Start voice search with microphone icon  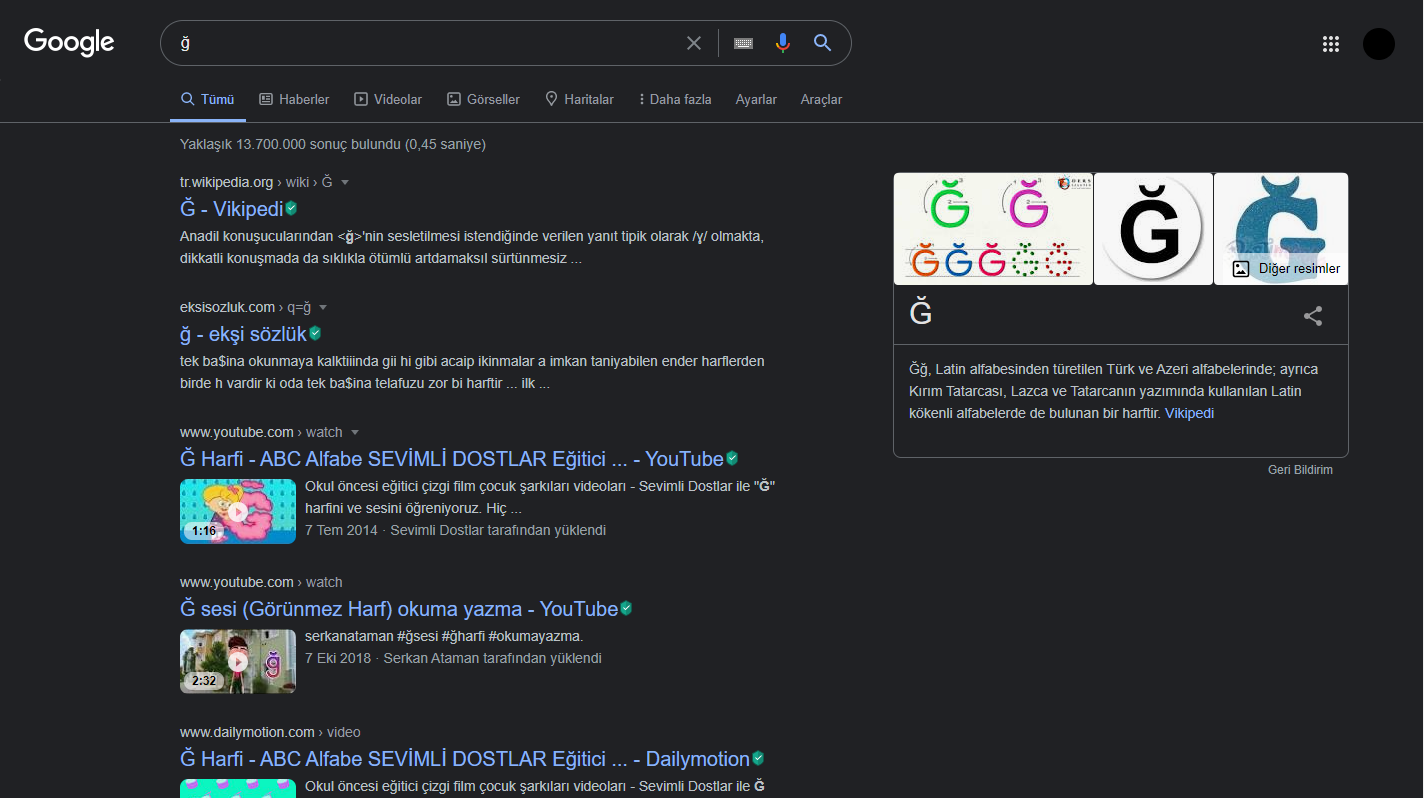(x=783, y=43)
